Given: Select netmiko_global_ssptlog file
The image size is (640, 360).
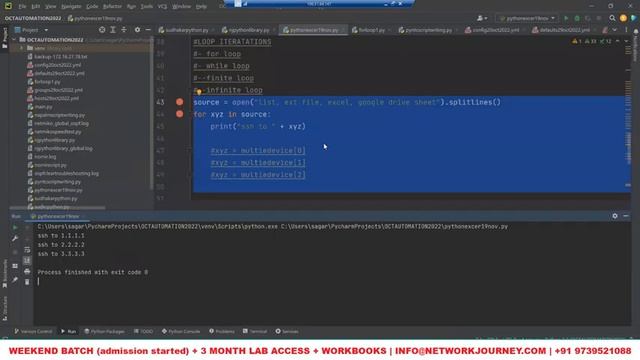Looking at the screenshot, I should [x=61, y=123].
